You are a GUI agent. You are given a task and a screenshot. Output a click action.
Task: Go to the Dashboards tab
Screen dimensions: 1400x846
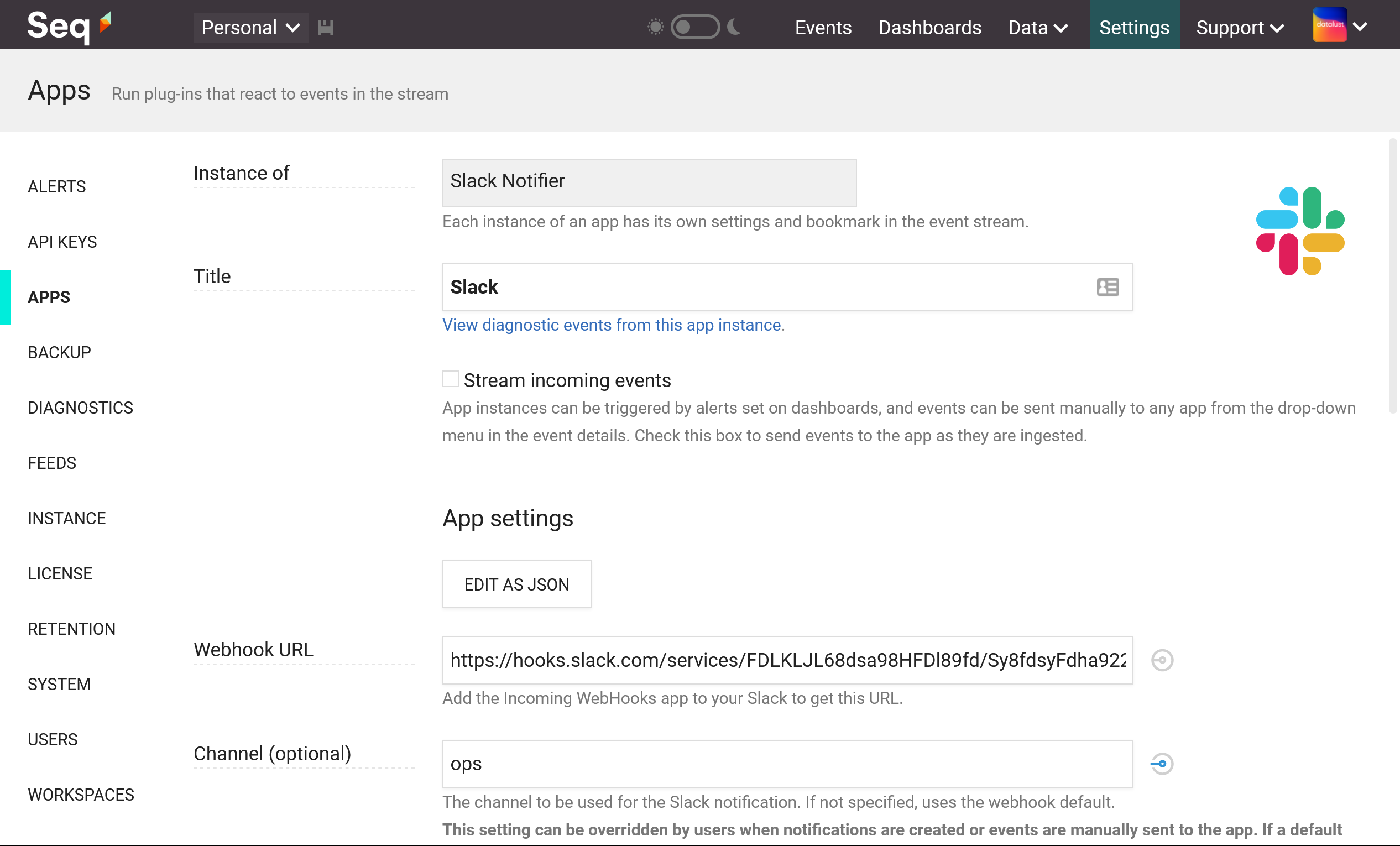coord(929,27)
